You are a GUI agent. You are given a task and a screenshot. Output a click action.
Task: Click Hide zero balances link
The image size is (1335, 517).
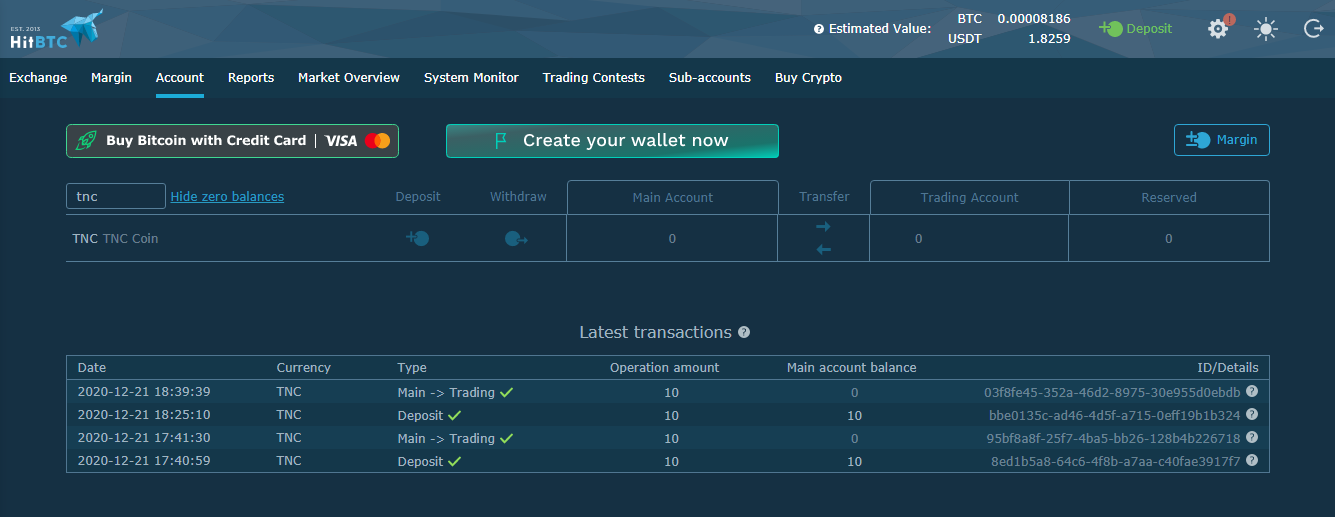(227, 197)
